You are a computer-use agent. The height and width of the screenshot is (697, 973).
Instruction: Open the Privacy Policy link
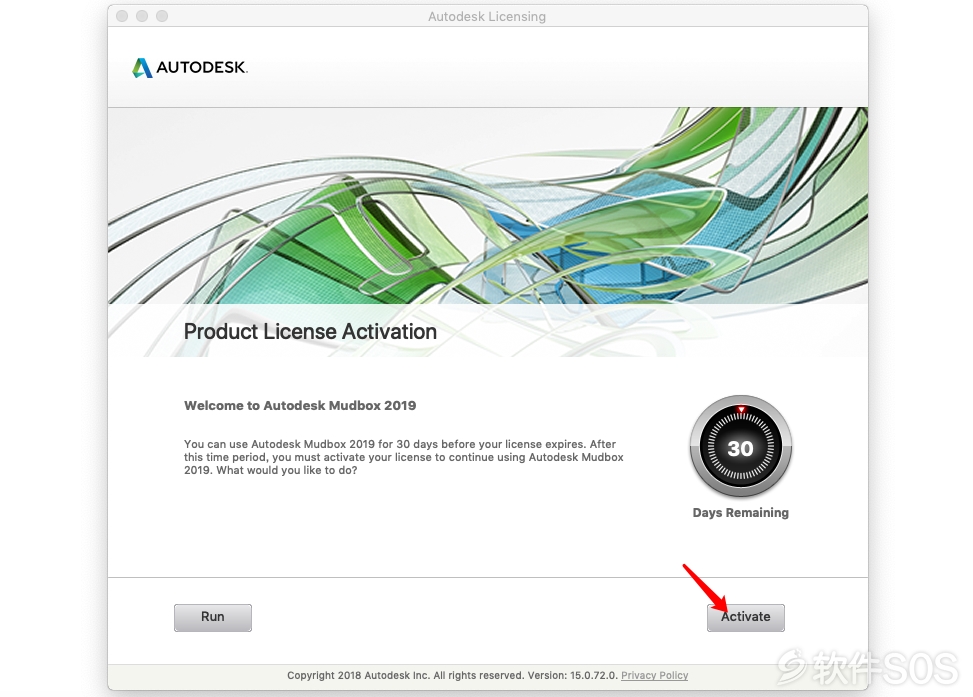point(655,675)
